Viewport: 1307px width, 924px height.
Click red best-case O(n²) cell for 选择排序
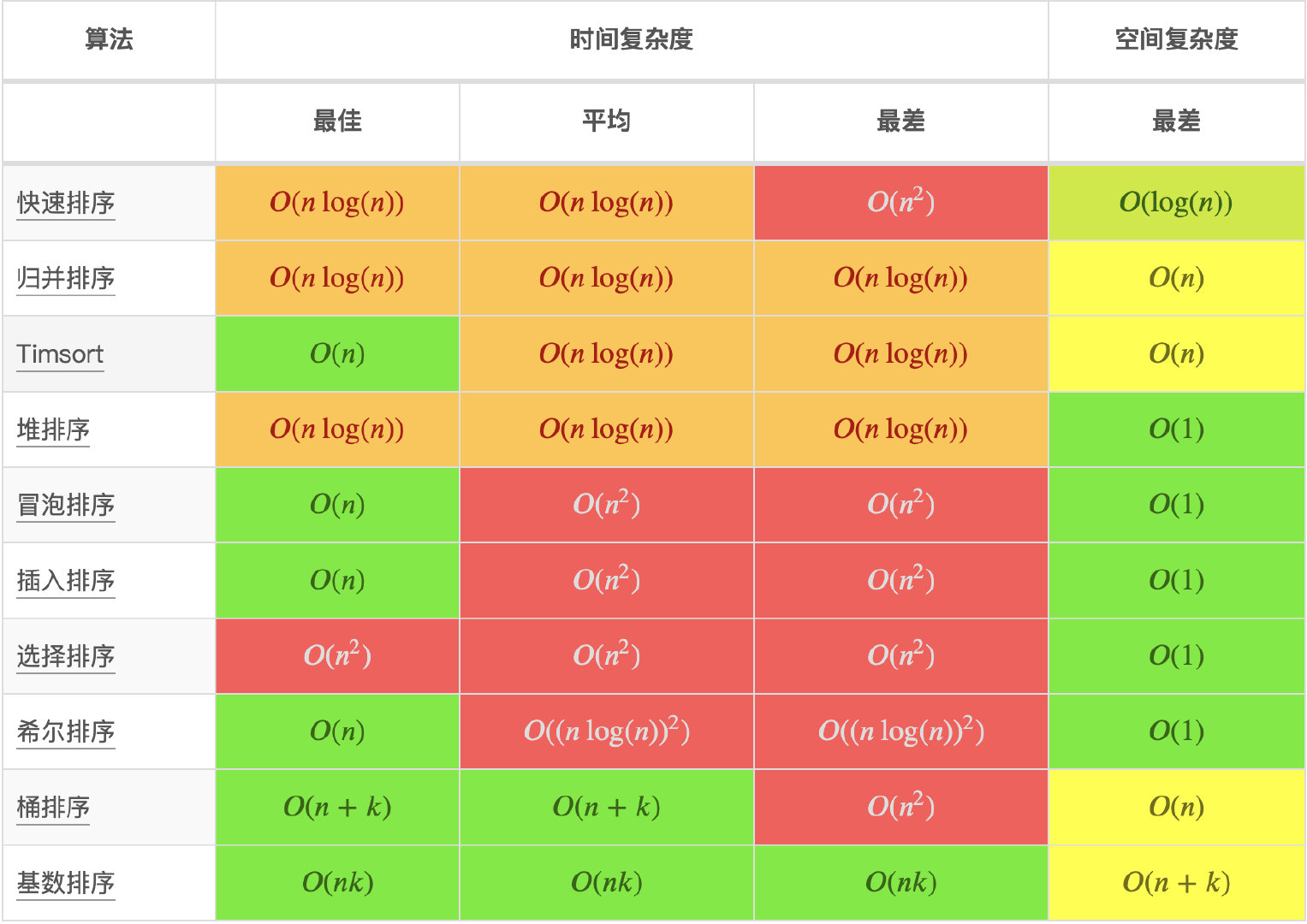tap(337, 656)
